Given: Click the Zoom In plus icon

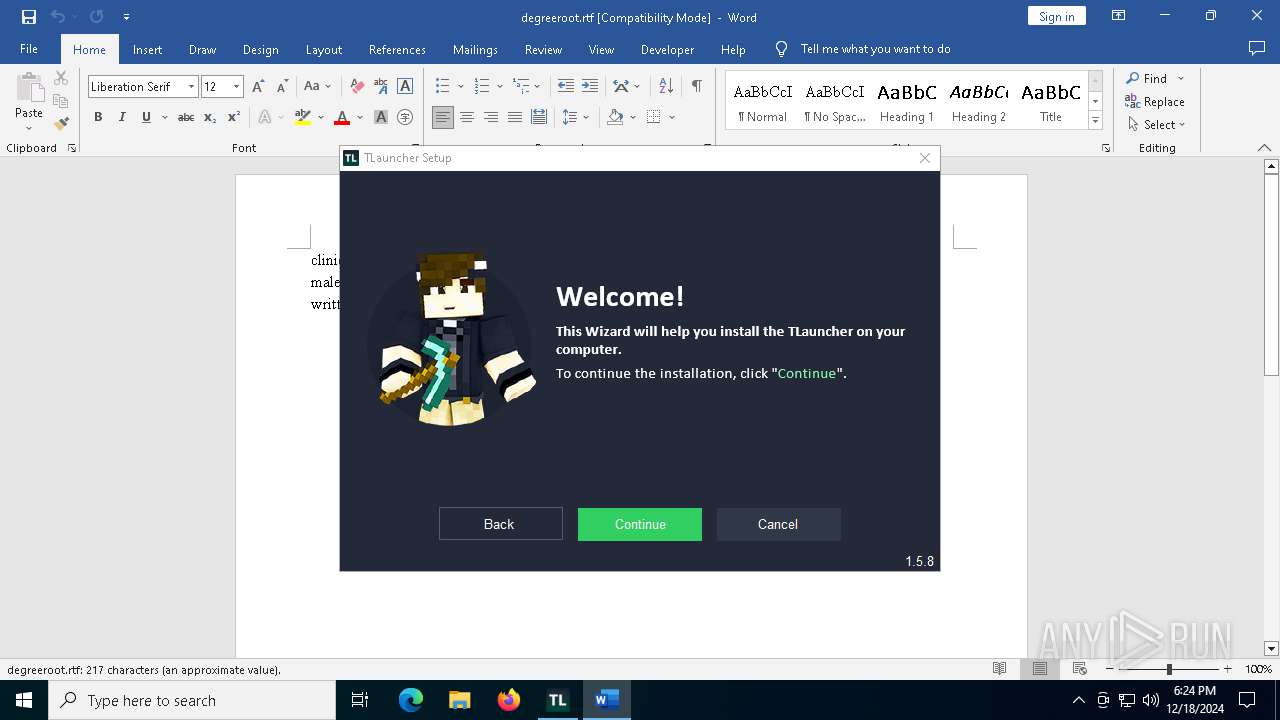Looking at the screenshot, I should [x=1227, y=669].
